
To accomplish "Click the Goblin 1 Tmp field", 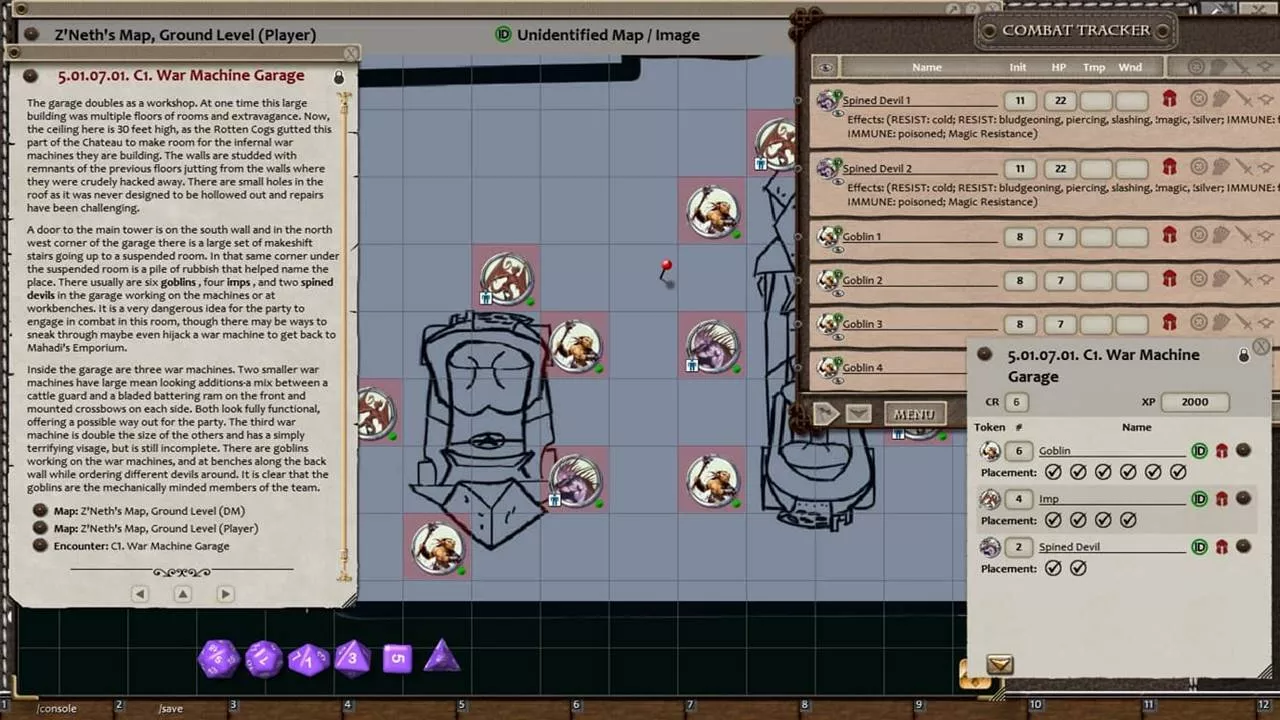I will click(x=1096, y=236).
